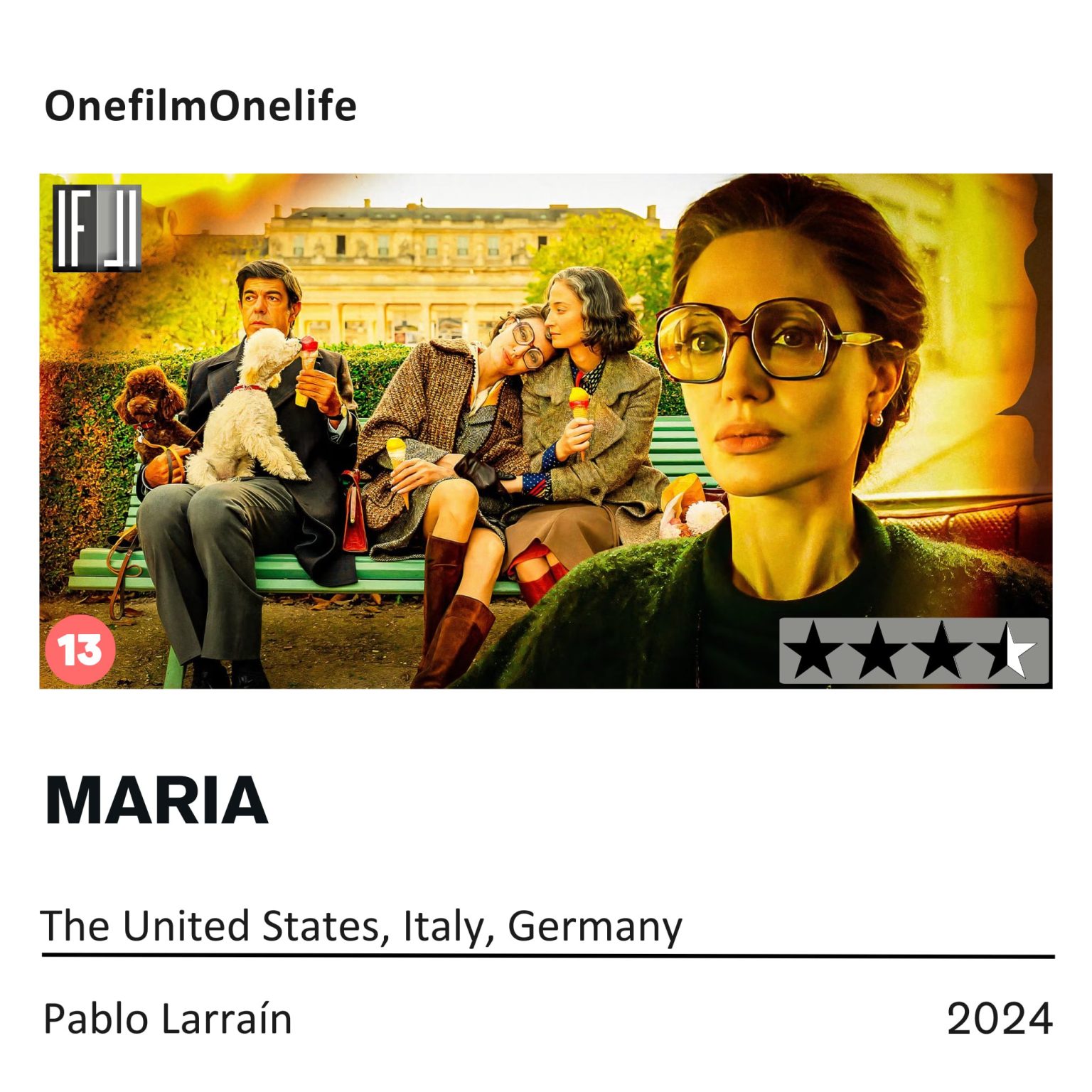Click the first black rating star

pyautogui.click(x=813, y=651)
